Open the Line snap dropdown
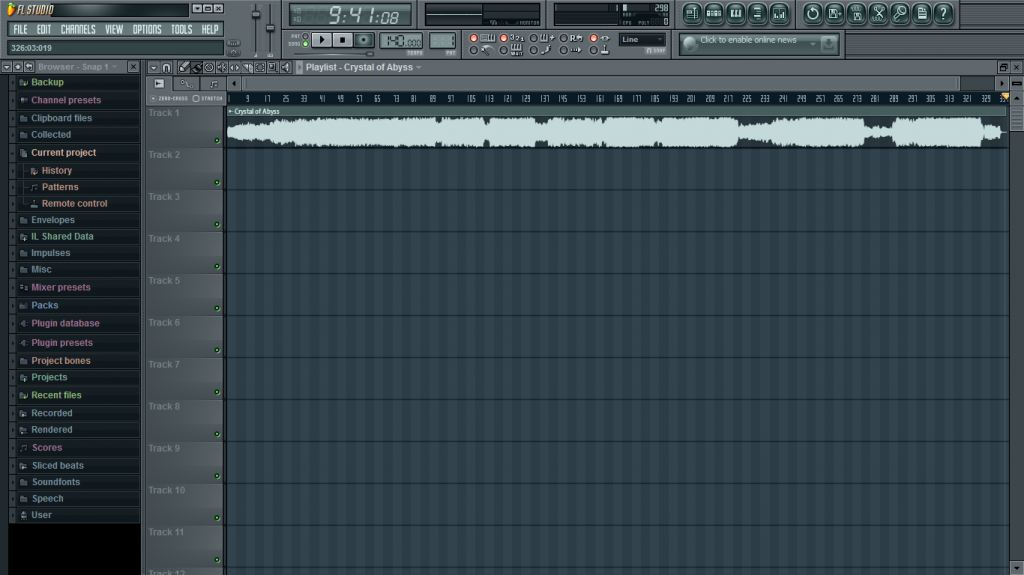 coord(642,40)
